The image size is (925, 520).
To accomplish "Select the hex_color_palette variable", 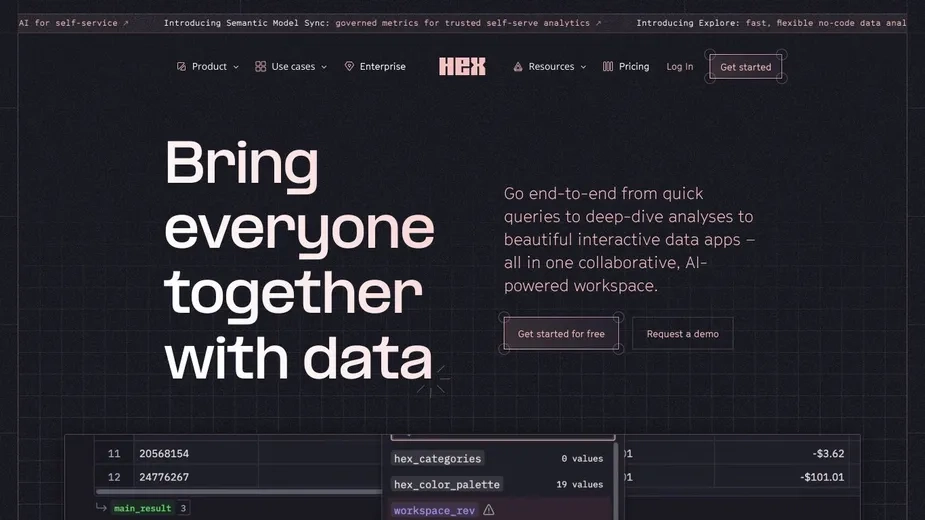I will coord(447,484).
